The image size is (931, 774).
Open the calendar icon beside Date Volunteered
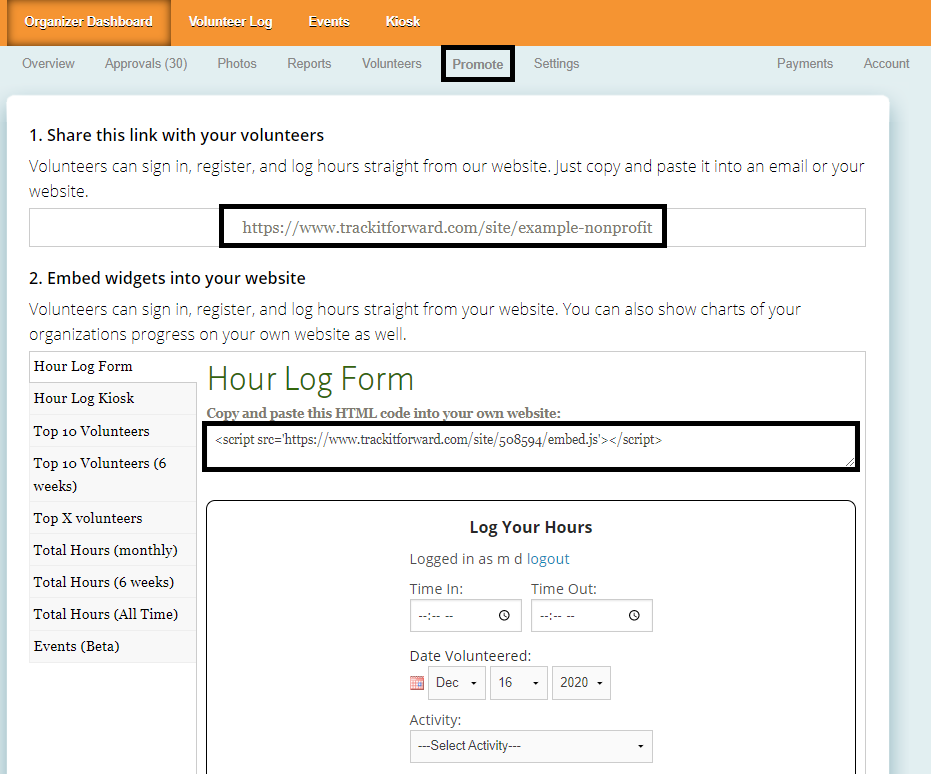coord(417,683)
